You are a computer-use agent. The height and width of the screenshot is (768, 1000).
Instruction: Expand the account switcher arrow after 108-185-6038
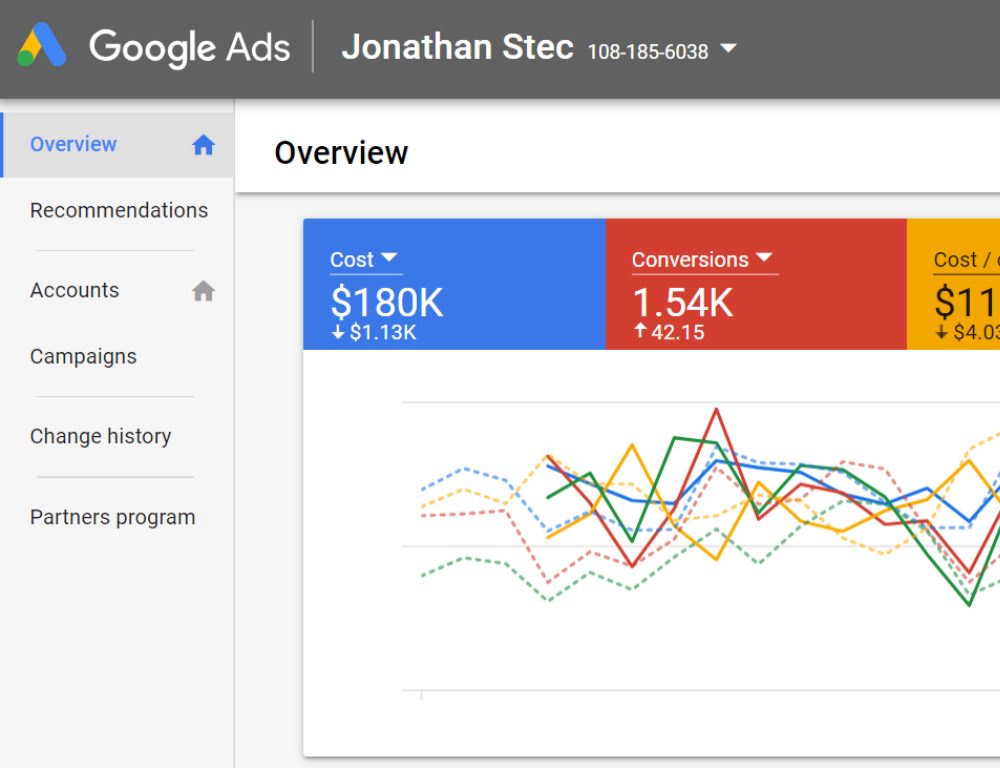click(728, 48)
